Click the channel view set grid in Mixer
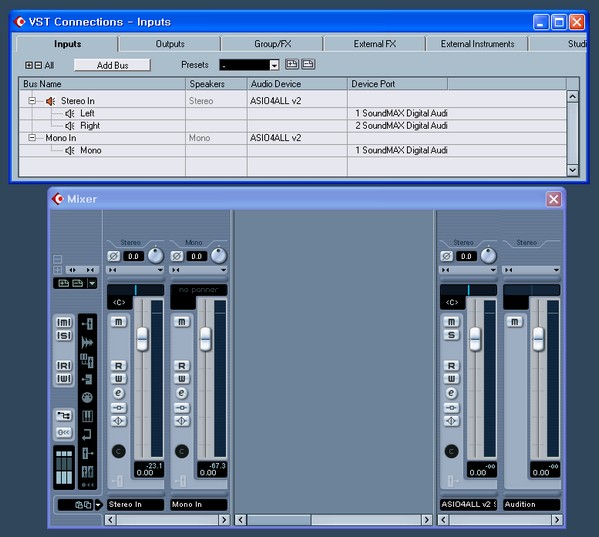This screenshot has width=599, height=537. point(64,467)
